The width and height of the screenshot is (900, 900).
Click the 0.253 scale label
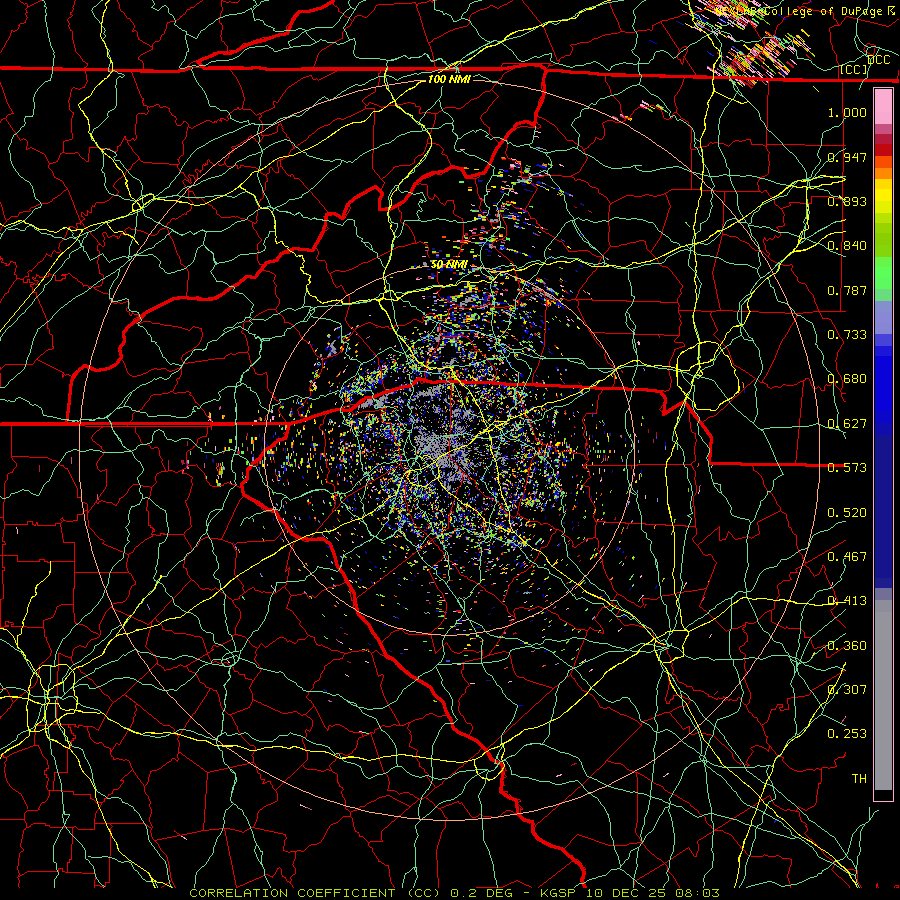pos(847,734)
